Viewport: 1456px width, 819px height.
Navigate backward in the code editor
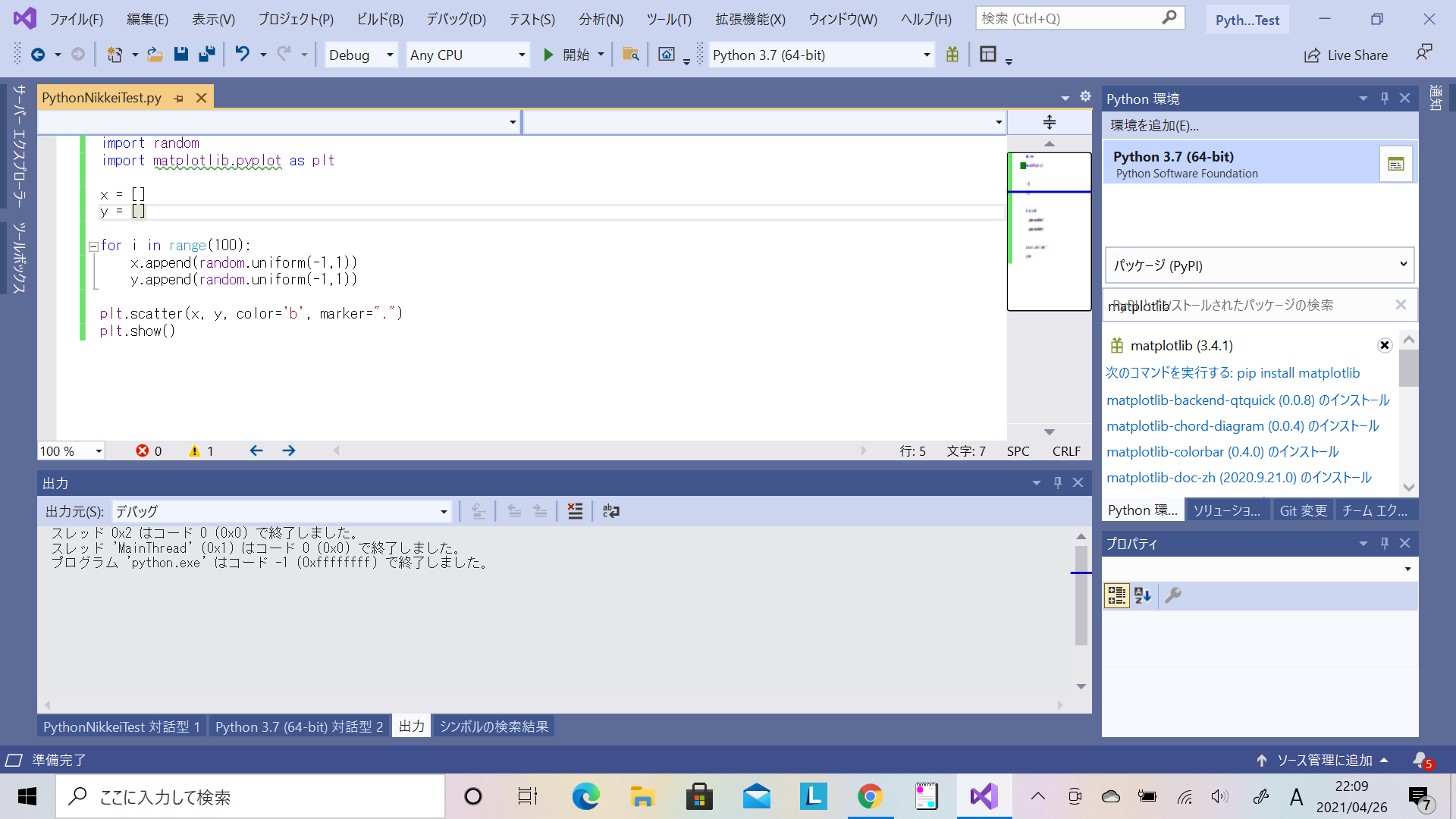pos(256,450)
